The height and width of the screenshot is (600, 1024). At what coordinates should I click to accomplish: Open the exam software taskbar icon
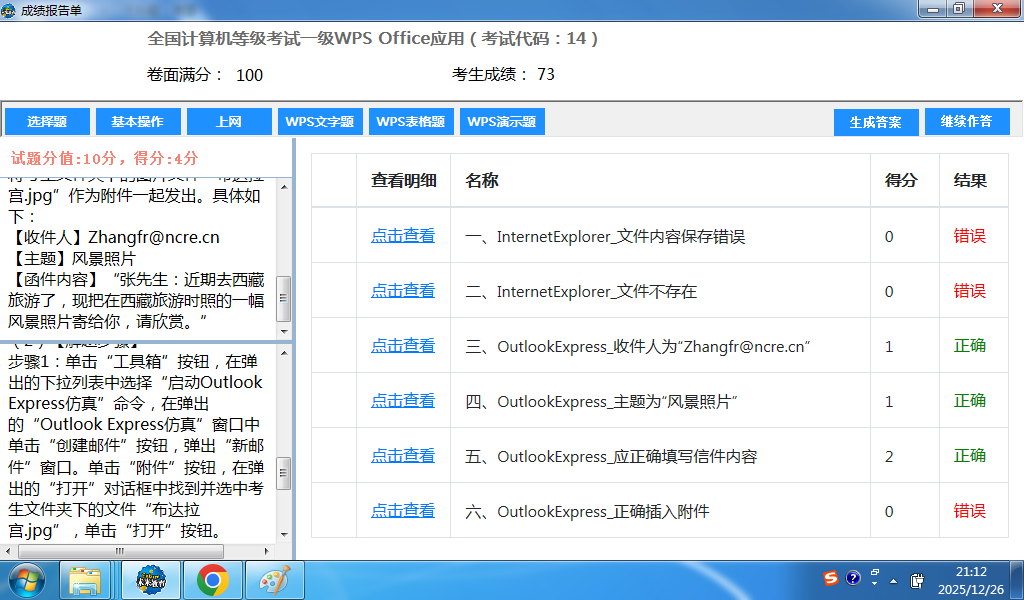(151, 580)
